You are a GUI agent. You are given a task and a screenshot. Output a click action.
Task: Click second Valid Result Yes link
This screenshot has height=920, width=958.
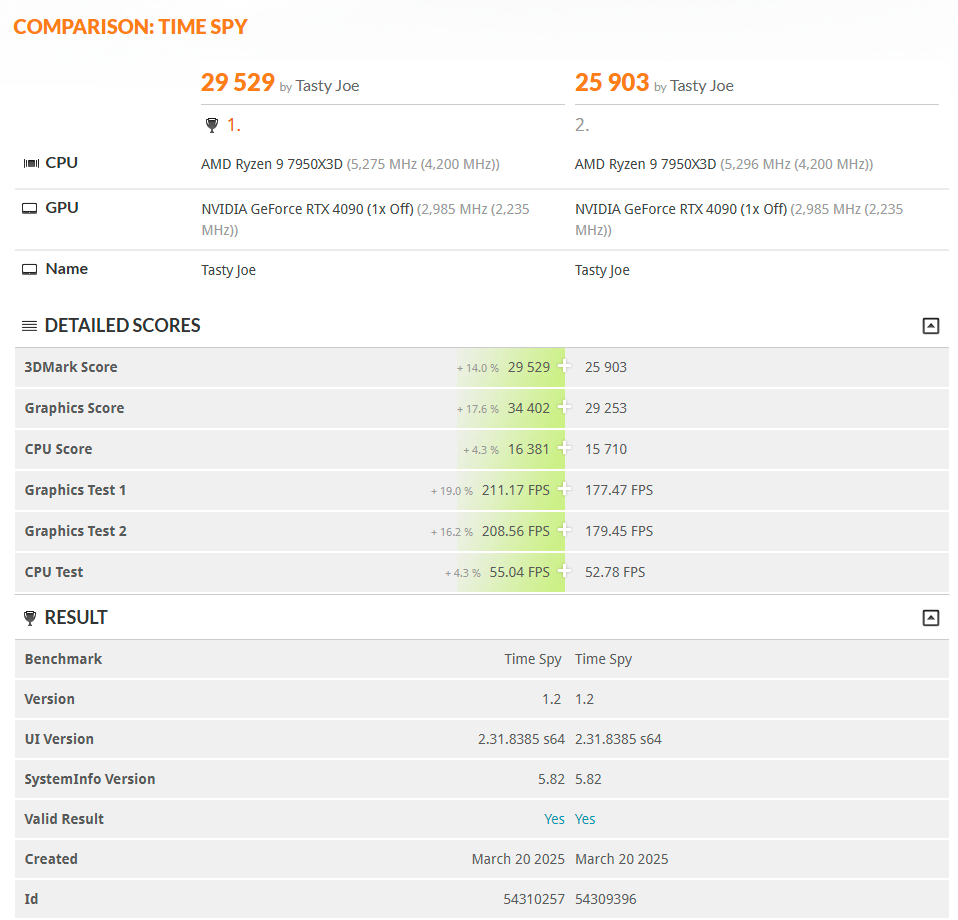pos(585,819)
